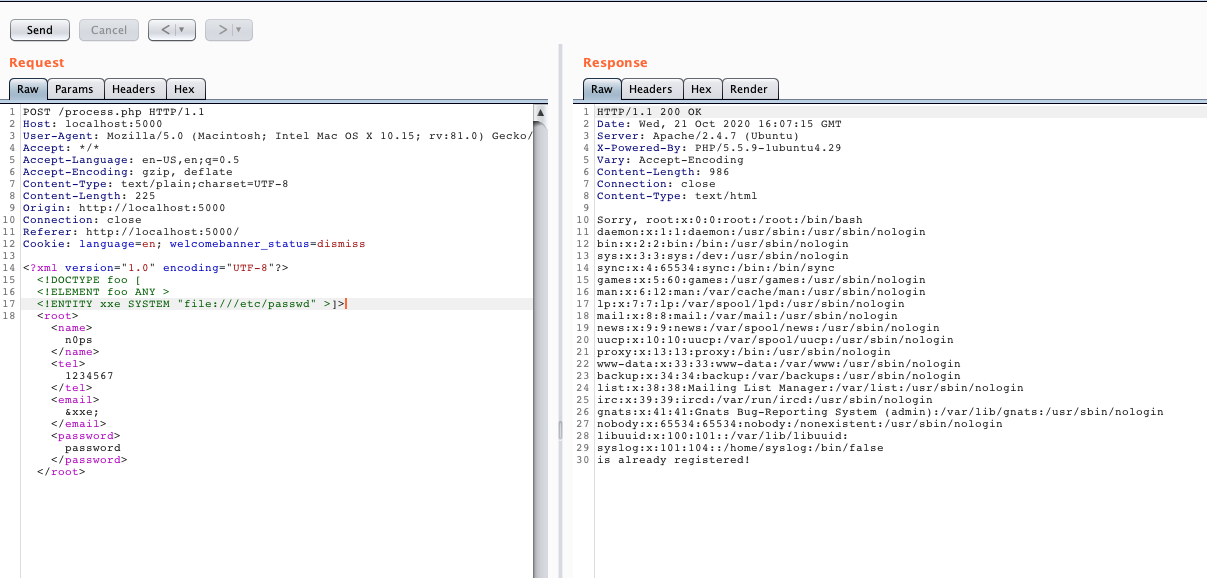Go back with the < history arrow
Viewport: 1207px width, 578px height.
(x=165, y=30)
